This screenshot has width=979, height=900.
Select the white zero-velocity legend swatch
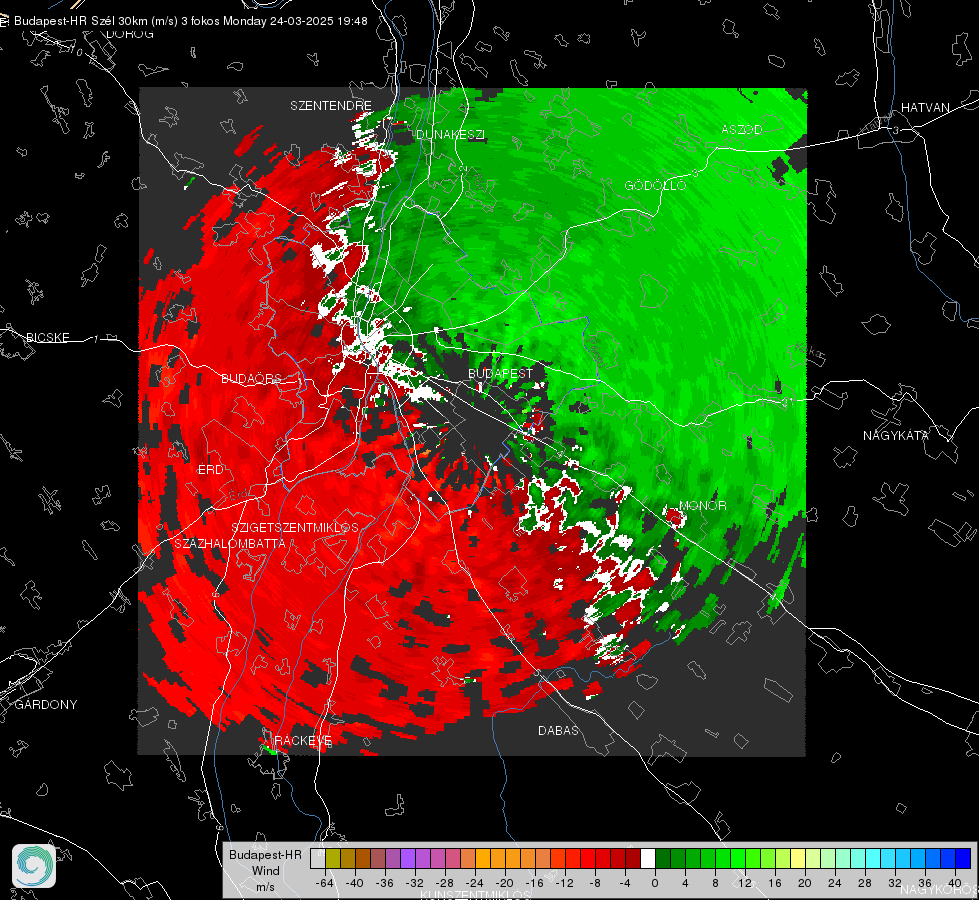(648, 858)
